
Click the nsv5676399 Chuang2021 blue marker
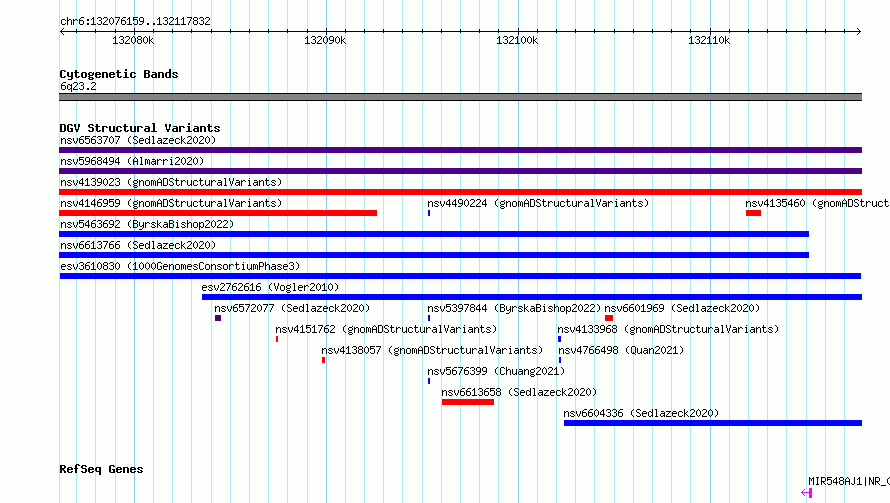pyautogui.click(x=429, y=381)
